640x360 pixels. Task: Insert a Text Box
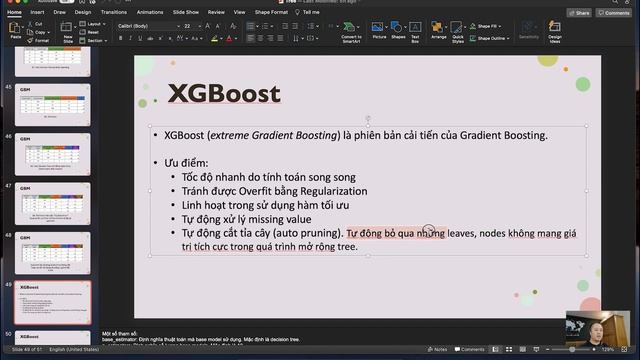pos(415,32)
